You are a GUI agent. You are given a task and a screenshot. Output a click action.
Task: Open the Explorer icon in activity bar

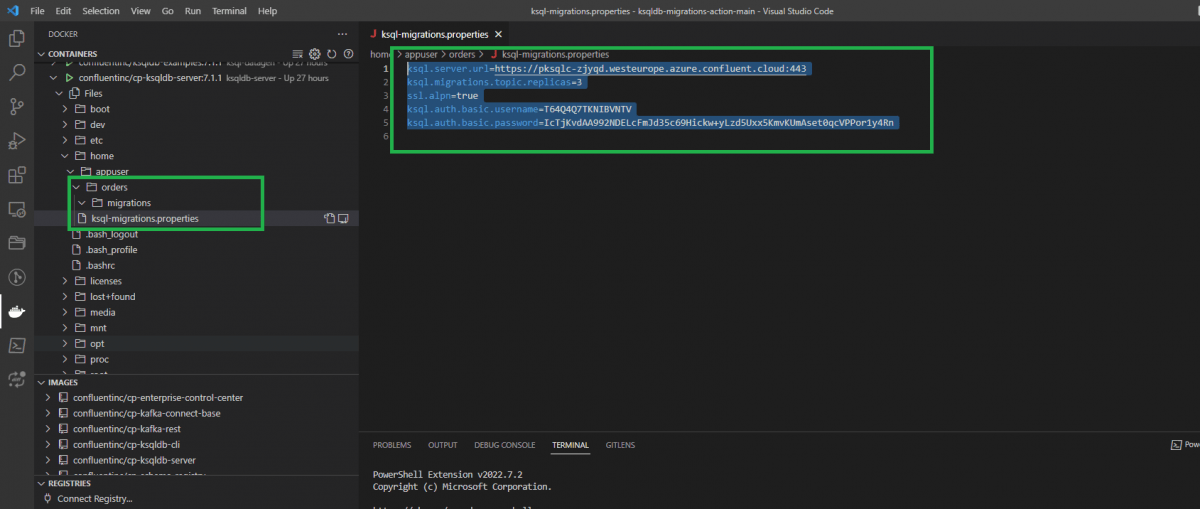click(x=17, y=39)
